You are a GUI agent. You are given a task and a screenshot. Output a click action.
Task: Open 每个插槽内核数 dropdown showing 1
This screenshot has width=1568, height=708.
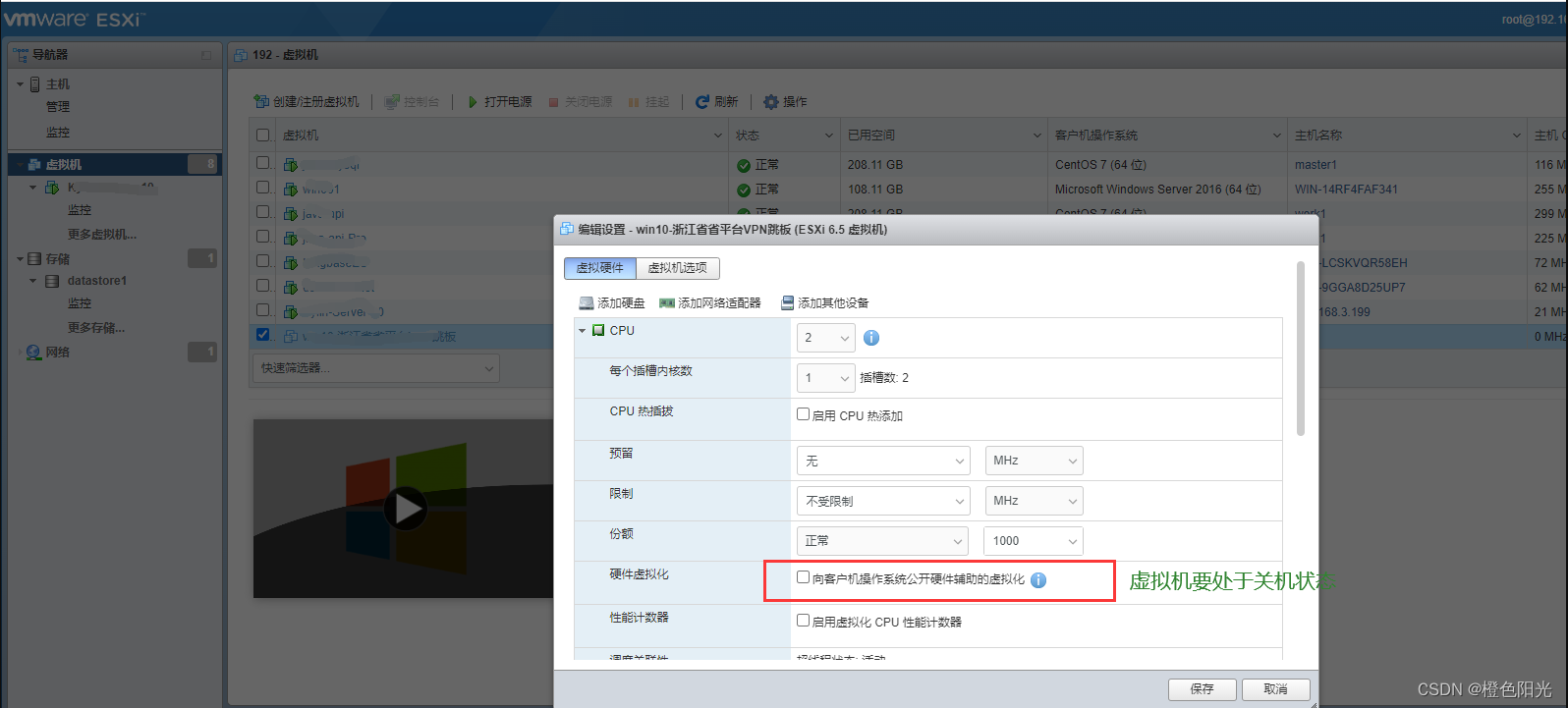826,378
